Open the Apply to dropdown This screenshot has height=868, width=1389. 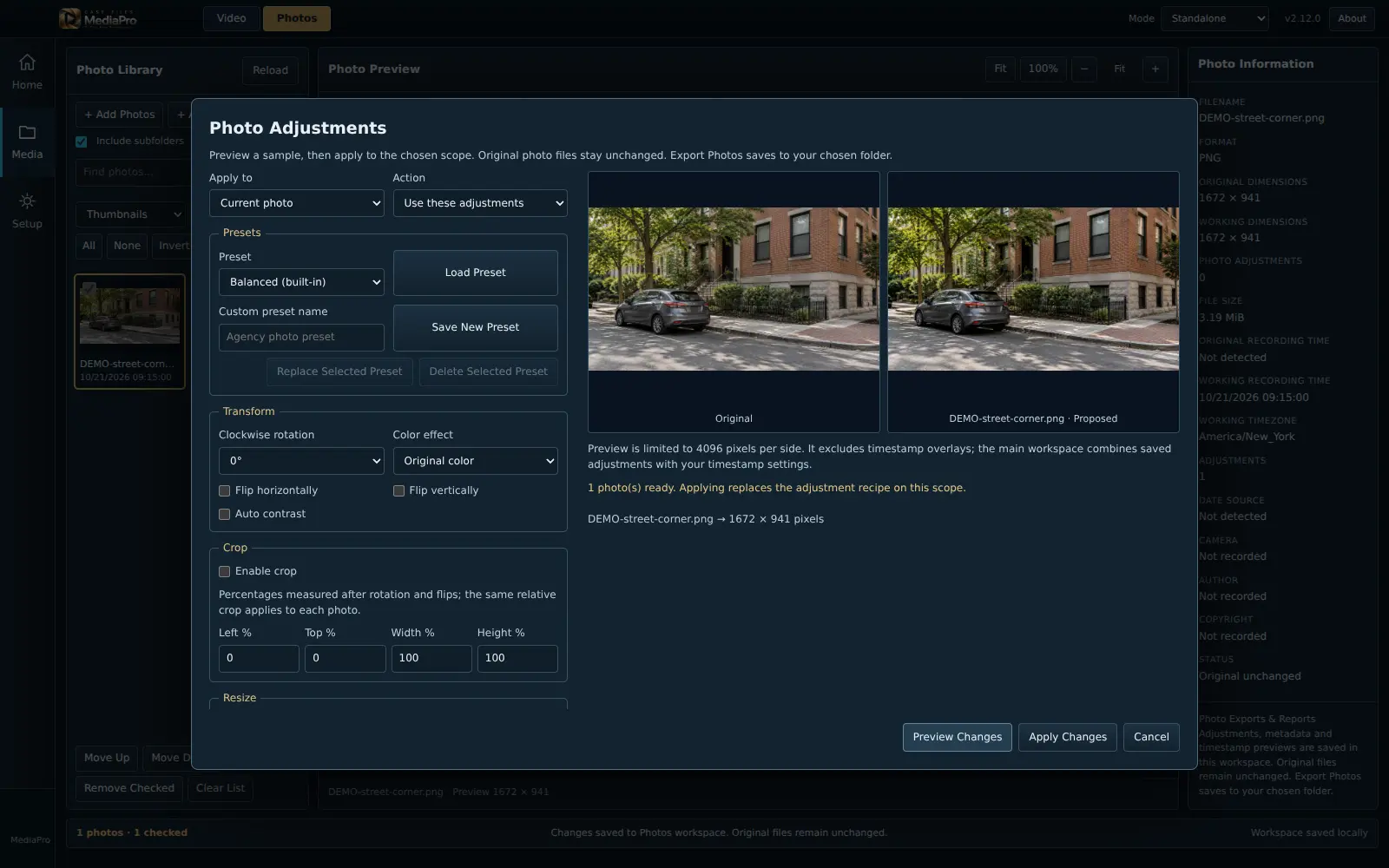[x=297, y=203]
